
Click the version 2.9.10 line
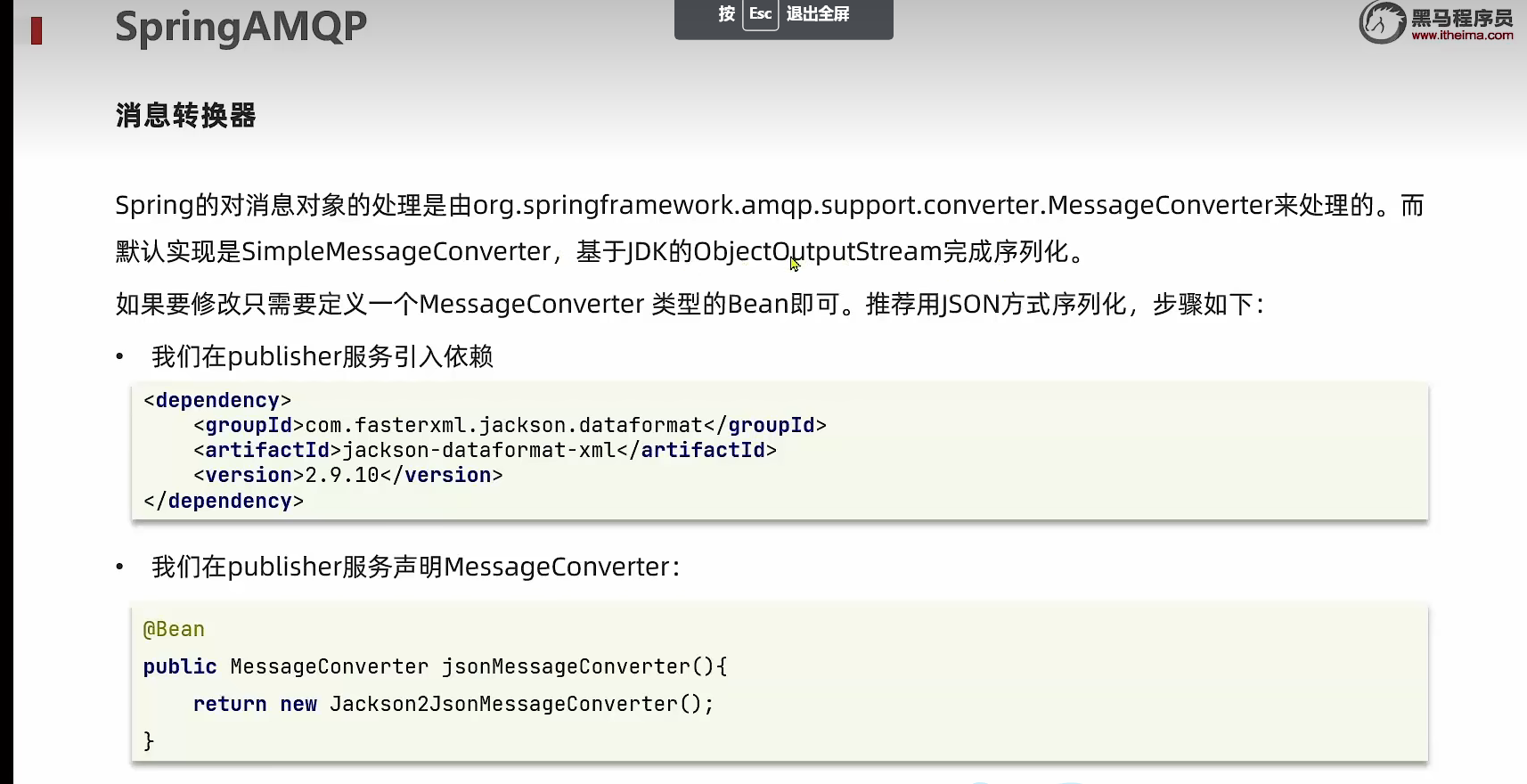point(347,476)
